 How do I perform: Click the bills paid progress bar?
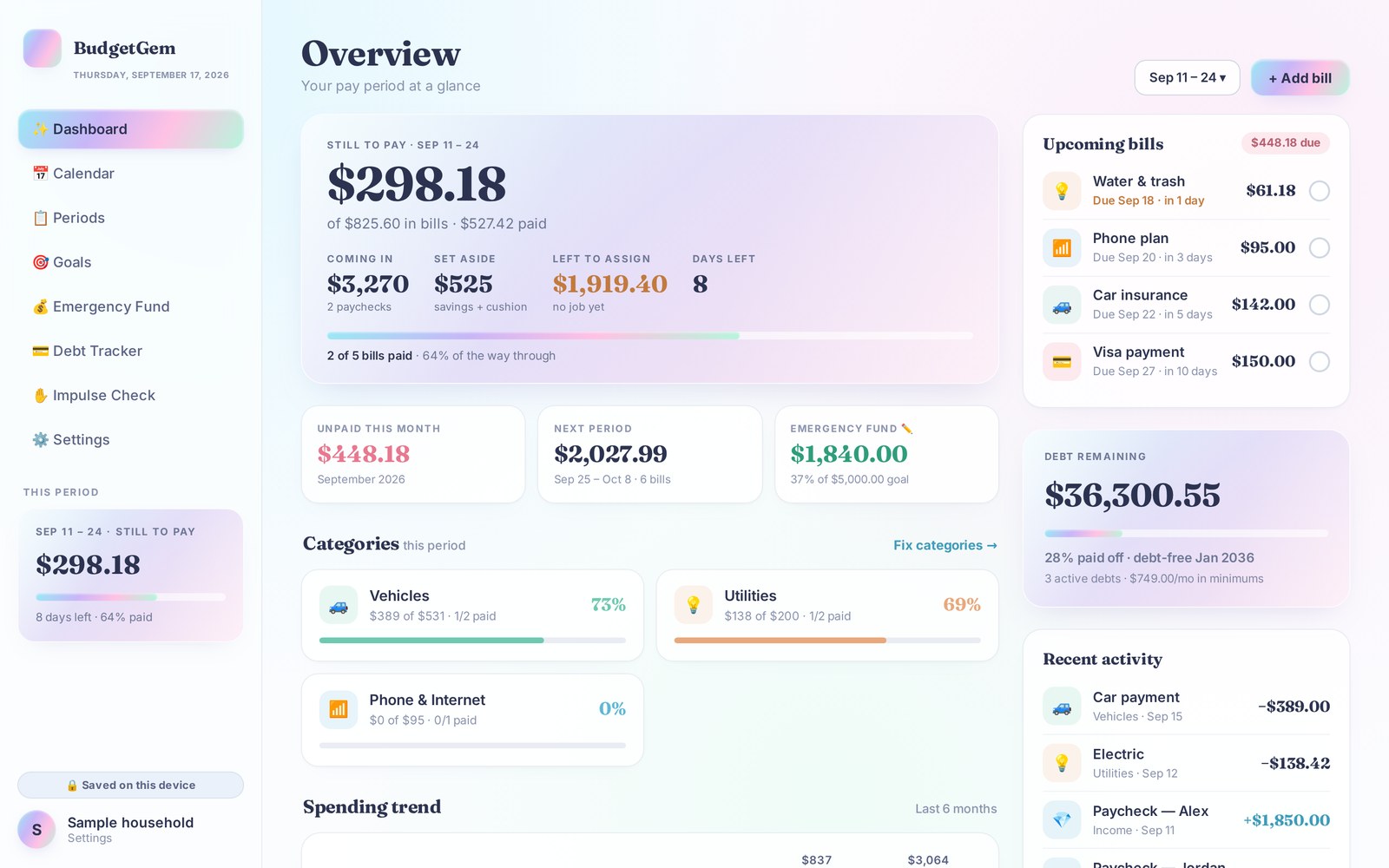point(649,336)
